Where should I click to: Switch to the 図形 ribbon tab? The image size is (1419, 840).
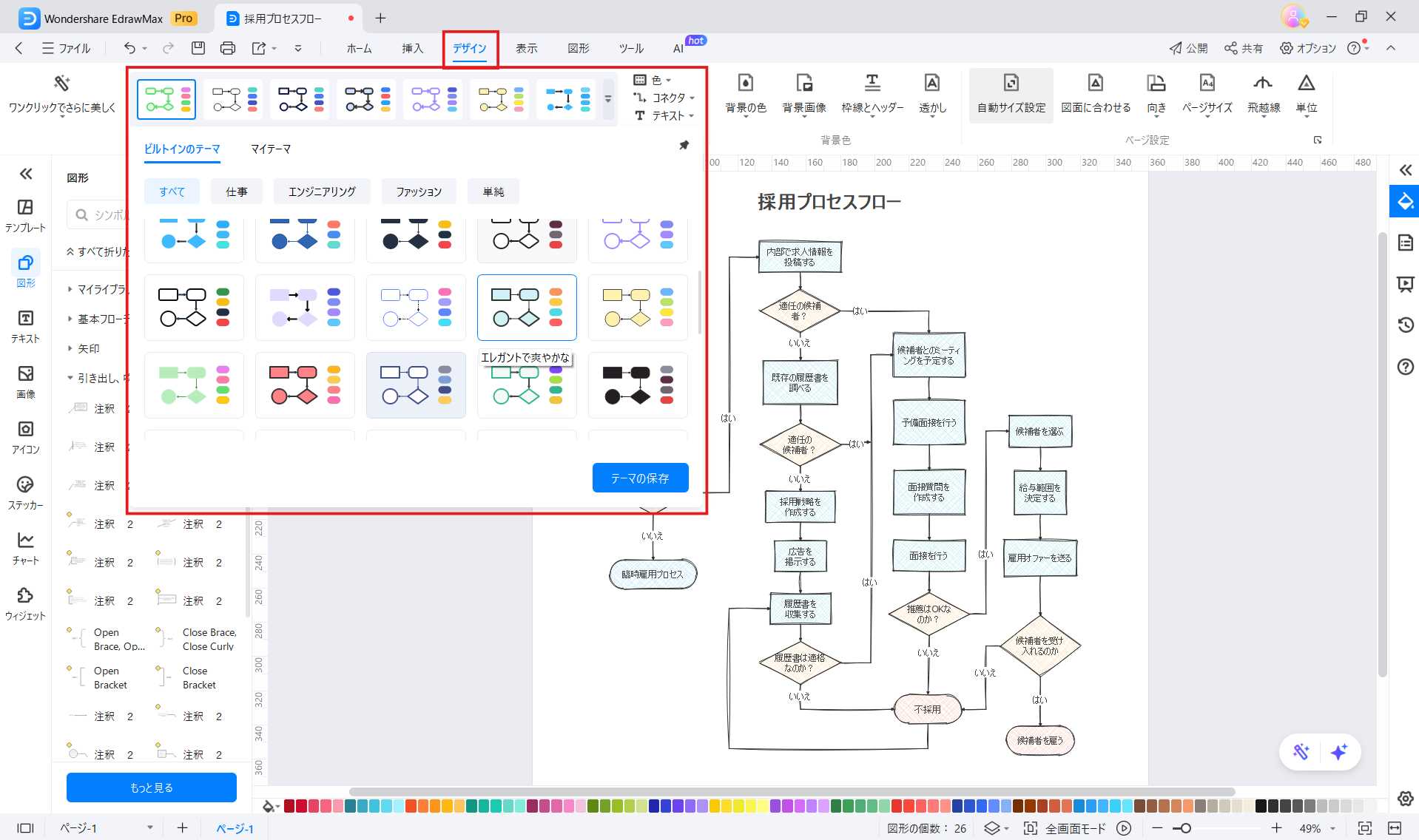coord(578,48)
